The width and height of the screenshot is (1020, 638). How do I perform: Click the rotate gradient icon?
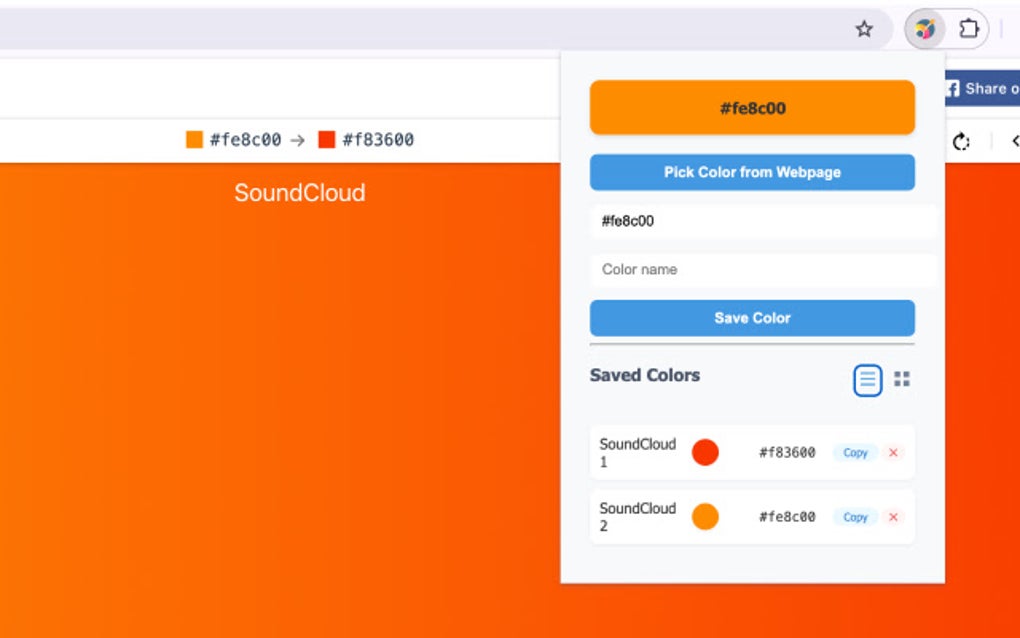pyautogui.click(x=961, y=141)
